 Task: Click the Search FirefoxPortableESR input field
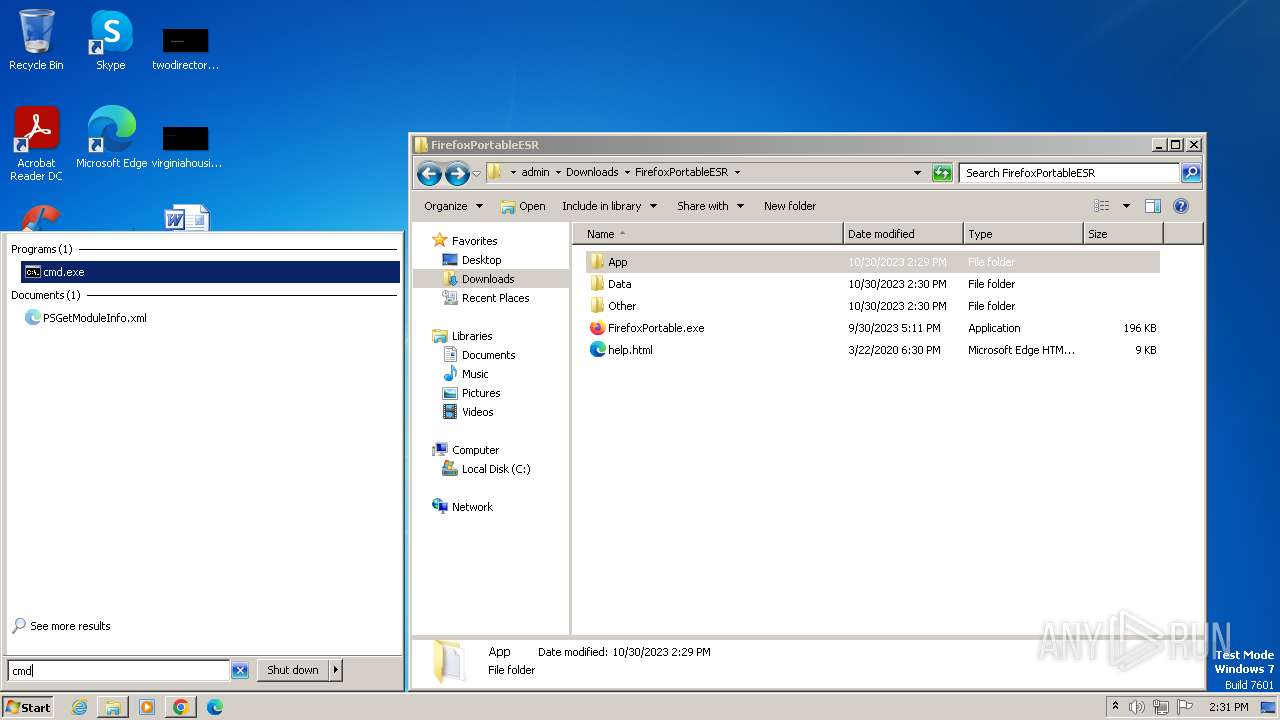[x=1068, y=173]
